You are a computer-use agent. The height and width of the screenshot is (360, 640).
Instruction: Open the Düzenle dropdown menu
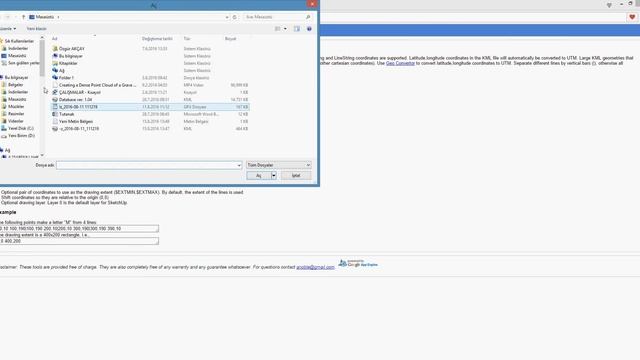(8, 29)
